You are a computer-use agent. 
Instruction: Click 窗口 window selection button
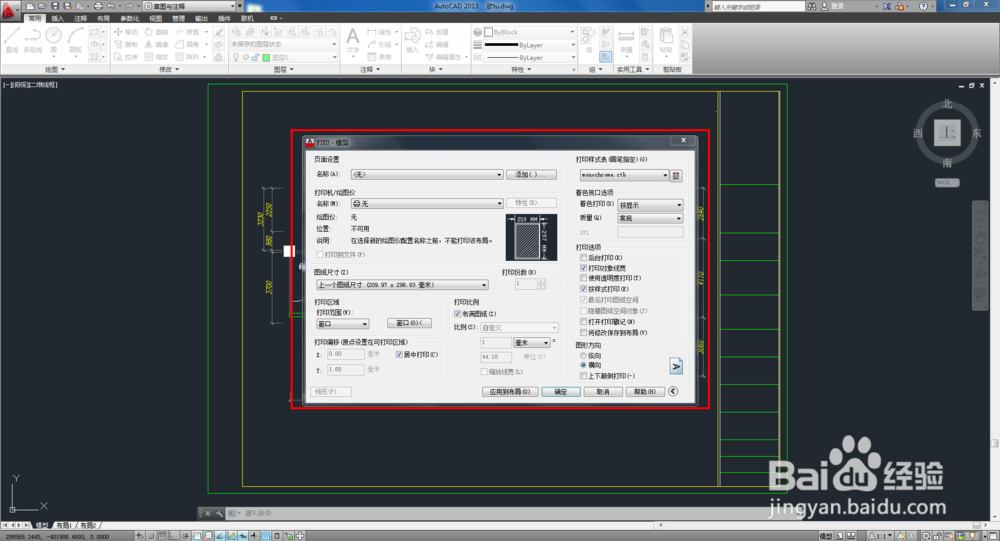click(x=409, y=323)
